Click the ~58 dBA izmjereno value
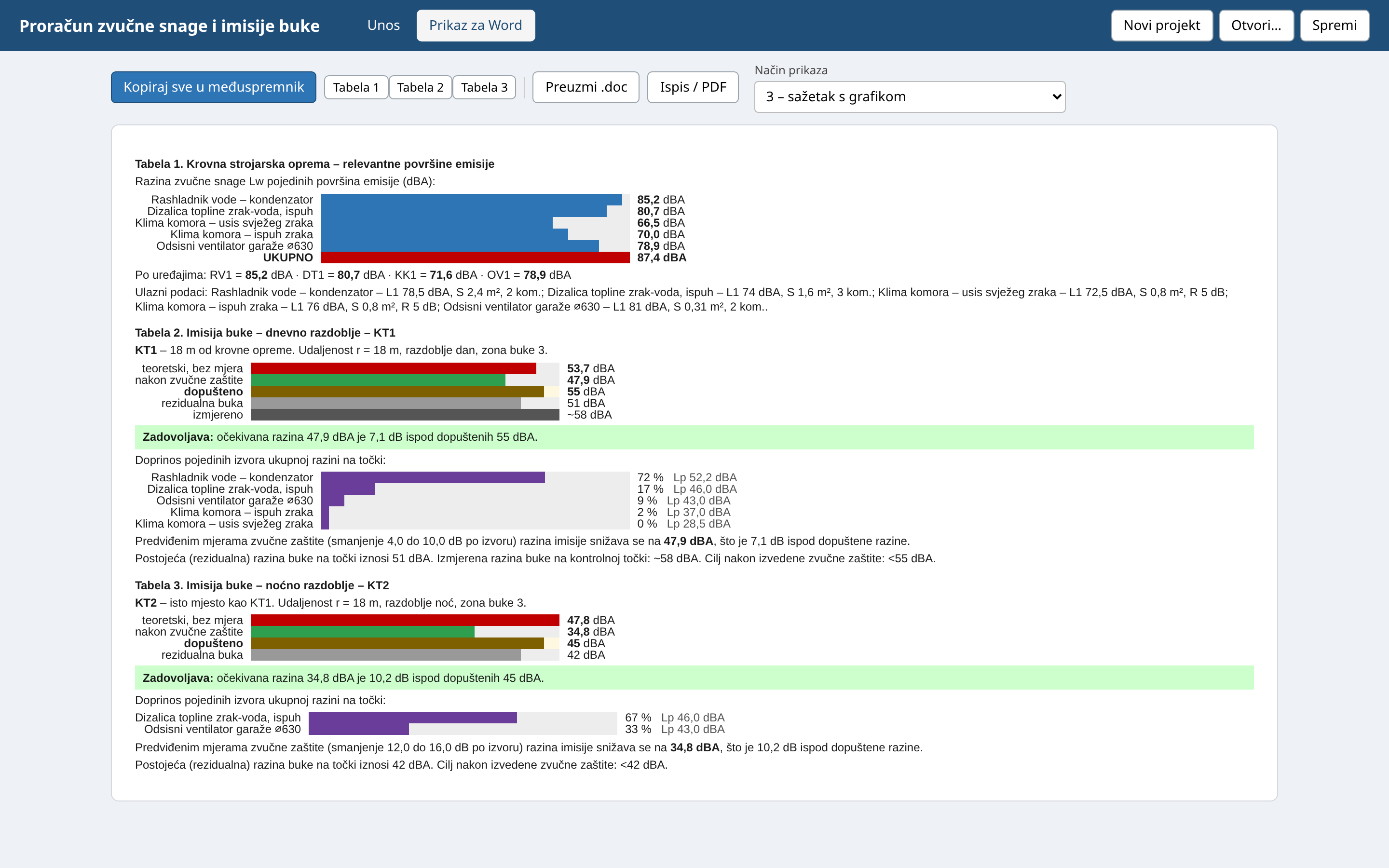 (x=589, y=415)
